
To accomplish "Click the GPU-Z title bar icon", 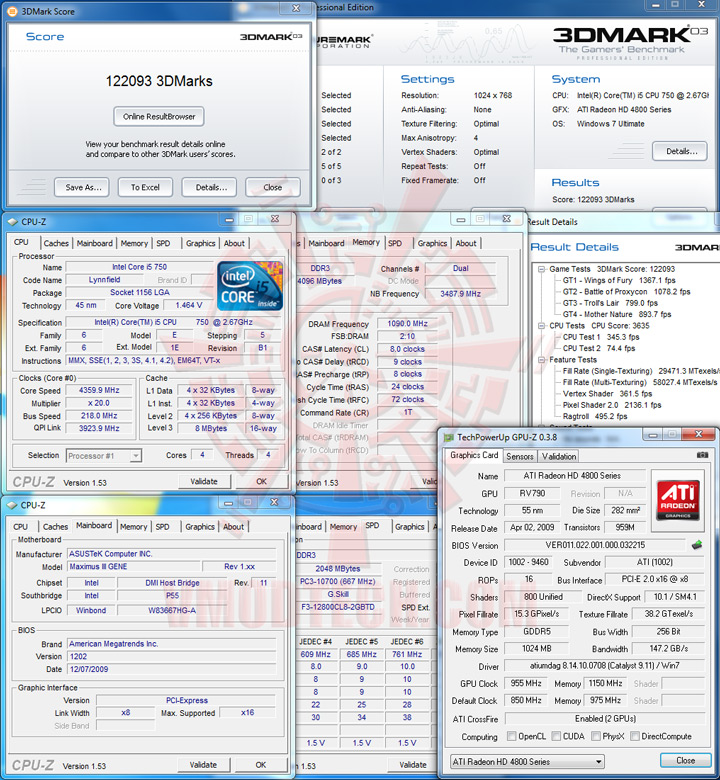I will pyautogui.click(x=449, y=438).
